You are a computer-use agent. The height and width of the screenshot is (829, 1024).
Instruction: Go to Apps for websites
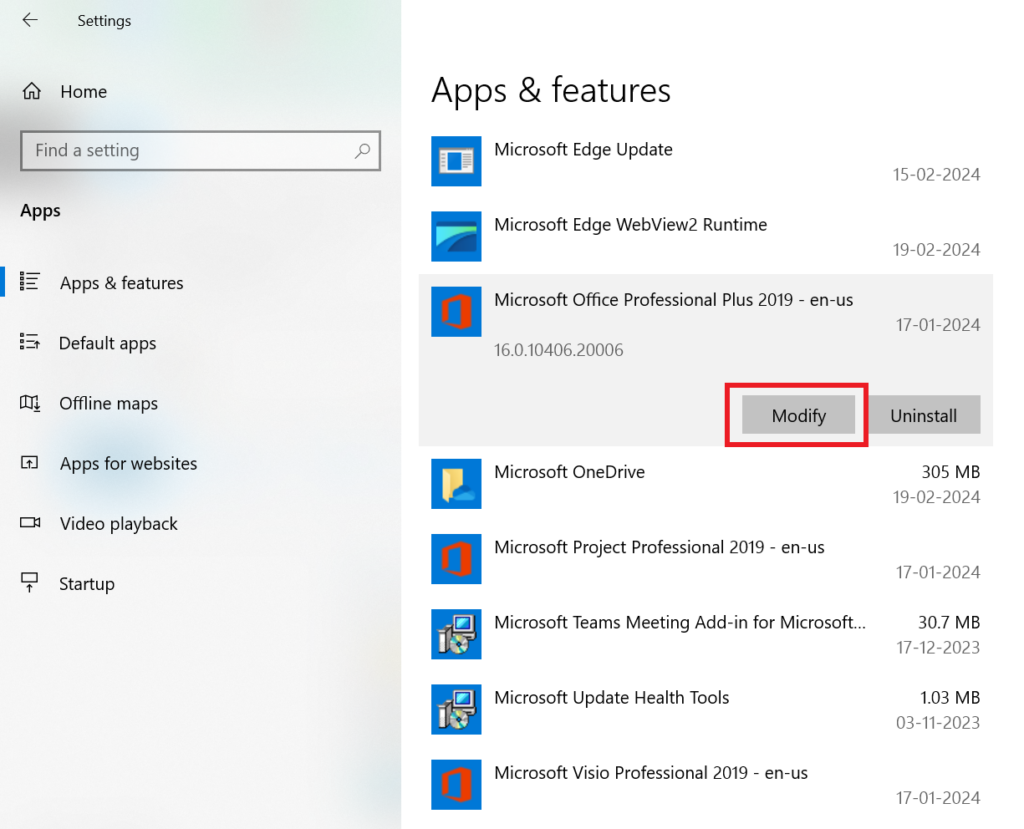point(128,463)
